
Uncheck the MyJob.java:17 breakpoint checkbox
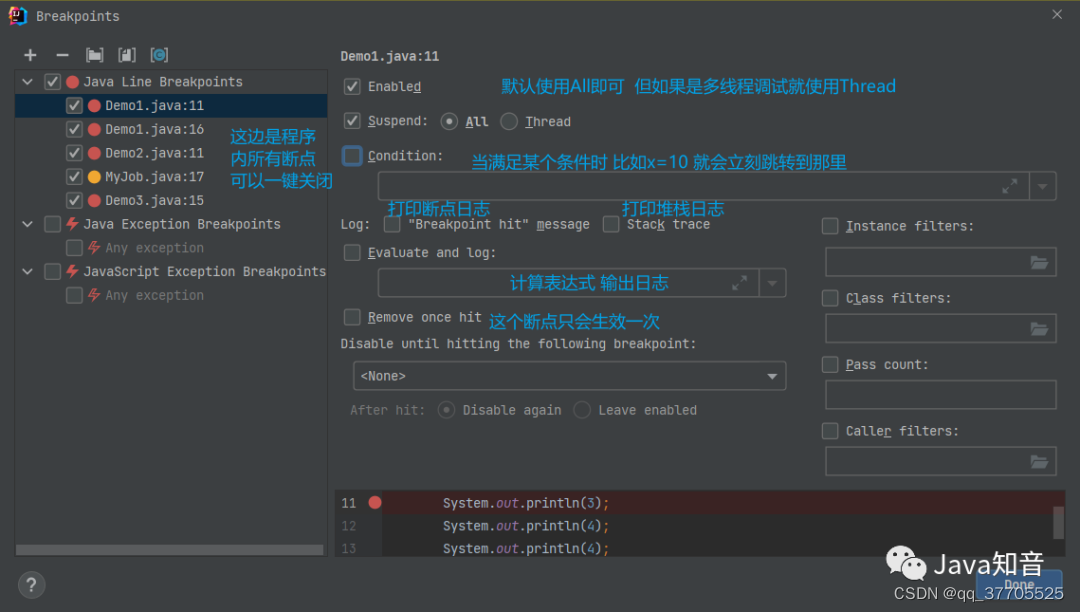coord(74,177)
